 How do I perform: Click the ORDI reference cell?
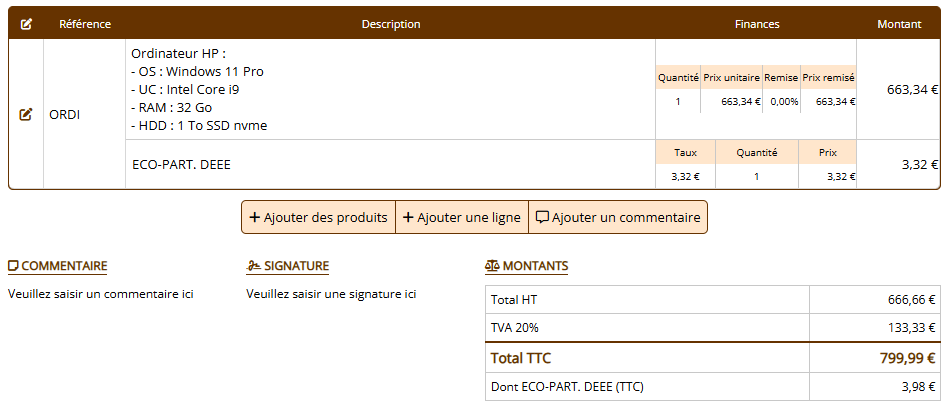[x=65, y=114]
